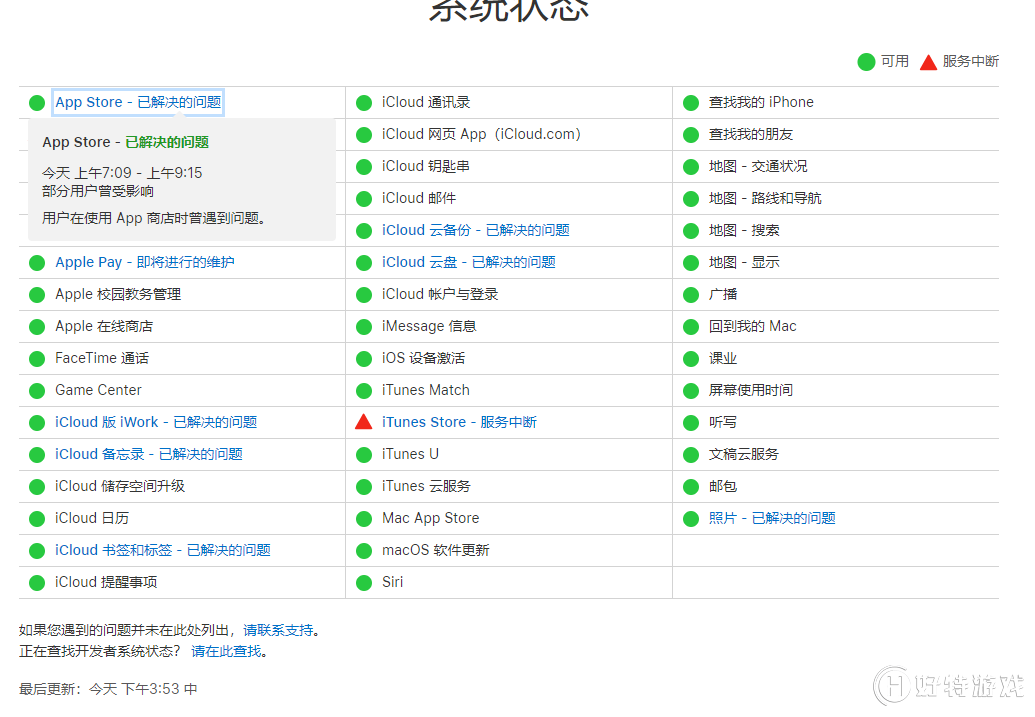
Task: Click green status dot beside 广播
Action: click(x=690, y=295)
